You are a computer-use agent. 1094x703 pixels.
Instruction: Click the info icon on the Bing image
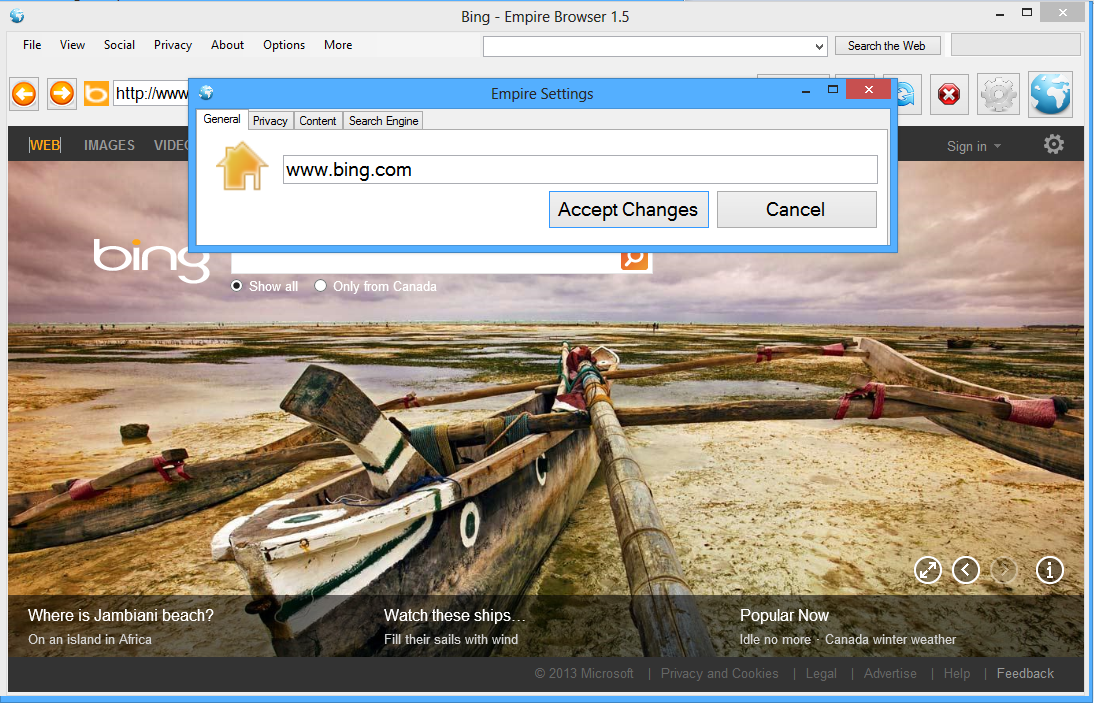1049,569
